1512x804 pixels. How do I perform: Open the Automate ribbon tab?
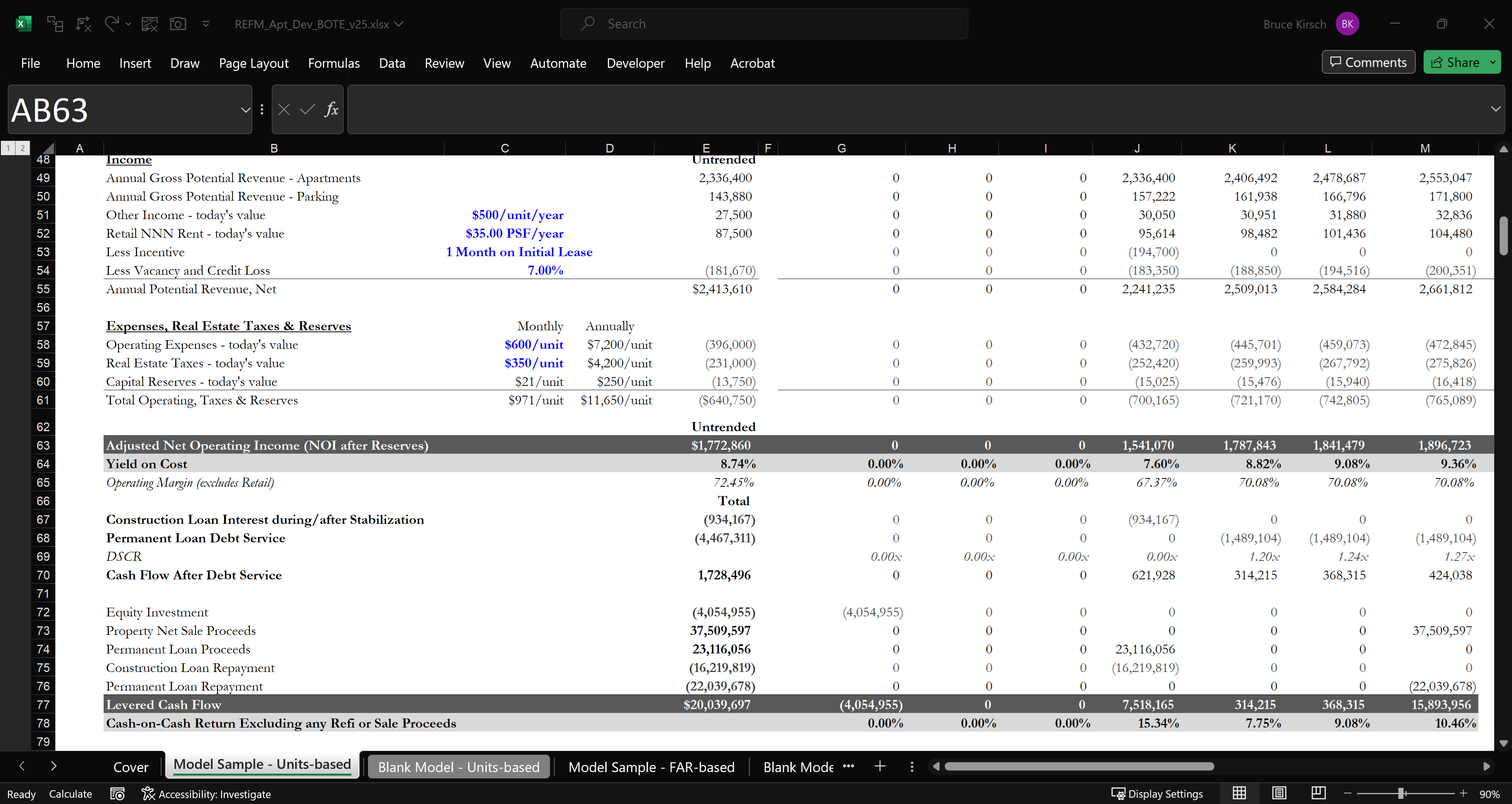click(558, 63)
